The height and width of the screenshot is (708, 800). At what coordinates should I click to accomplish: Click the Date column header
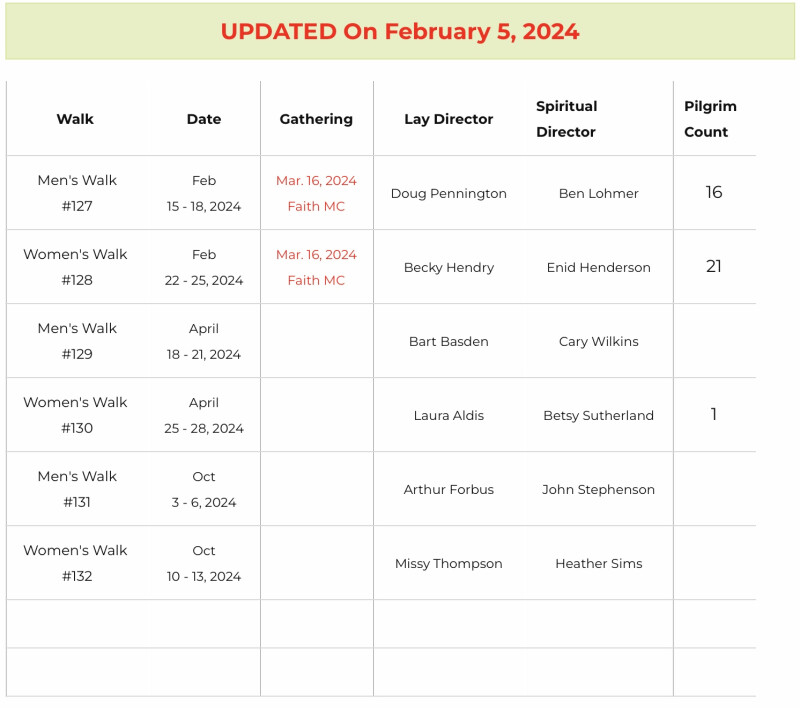point(204,119)
